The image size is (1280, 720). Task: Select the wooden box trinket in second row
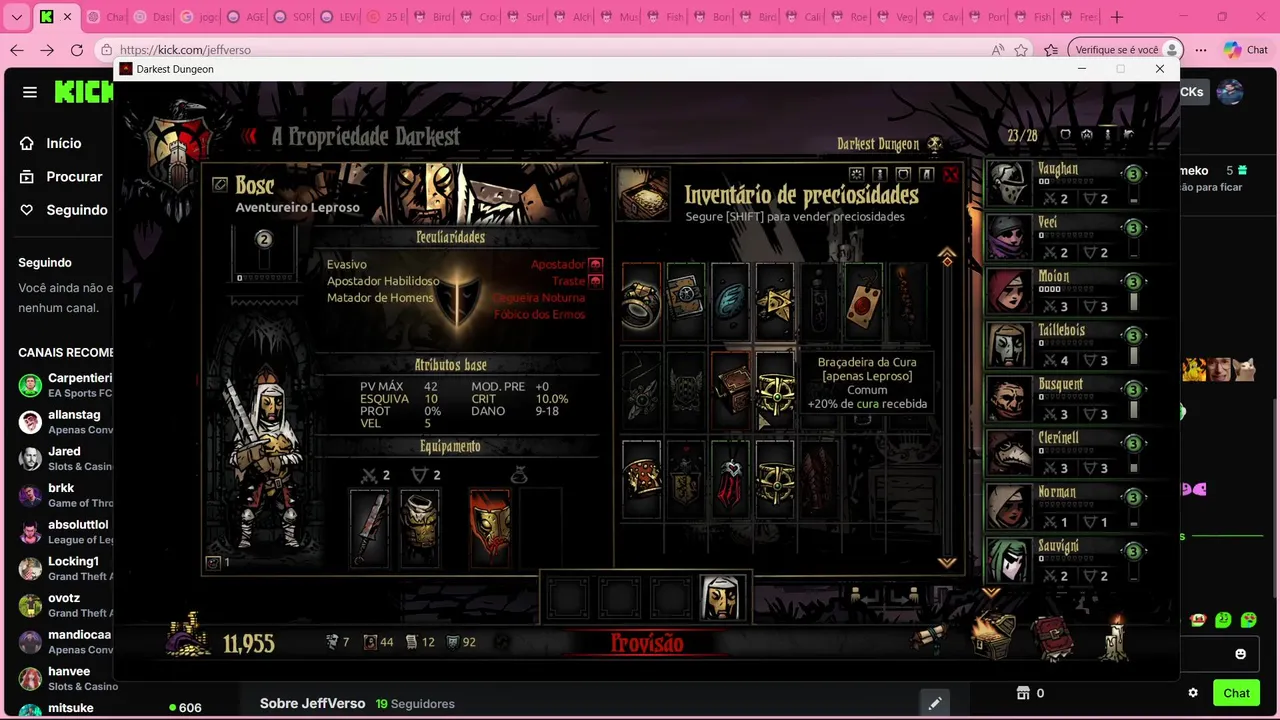coord(730,390)
